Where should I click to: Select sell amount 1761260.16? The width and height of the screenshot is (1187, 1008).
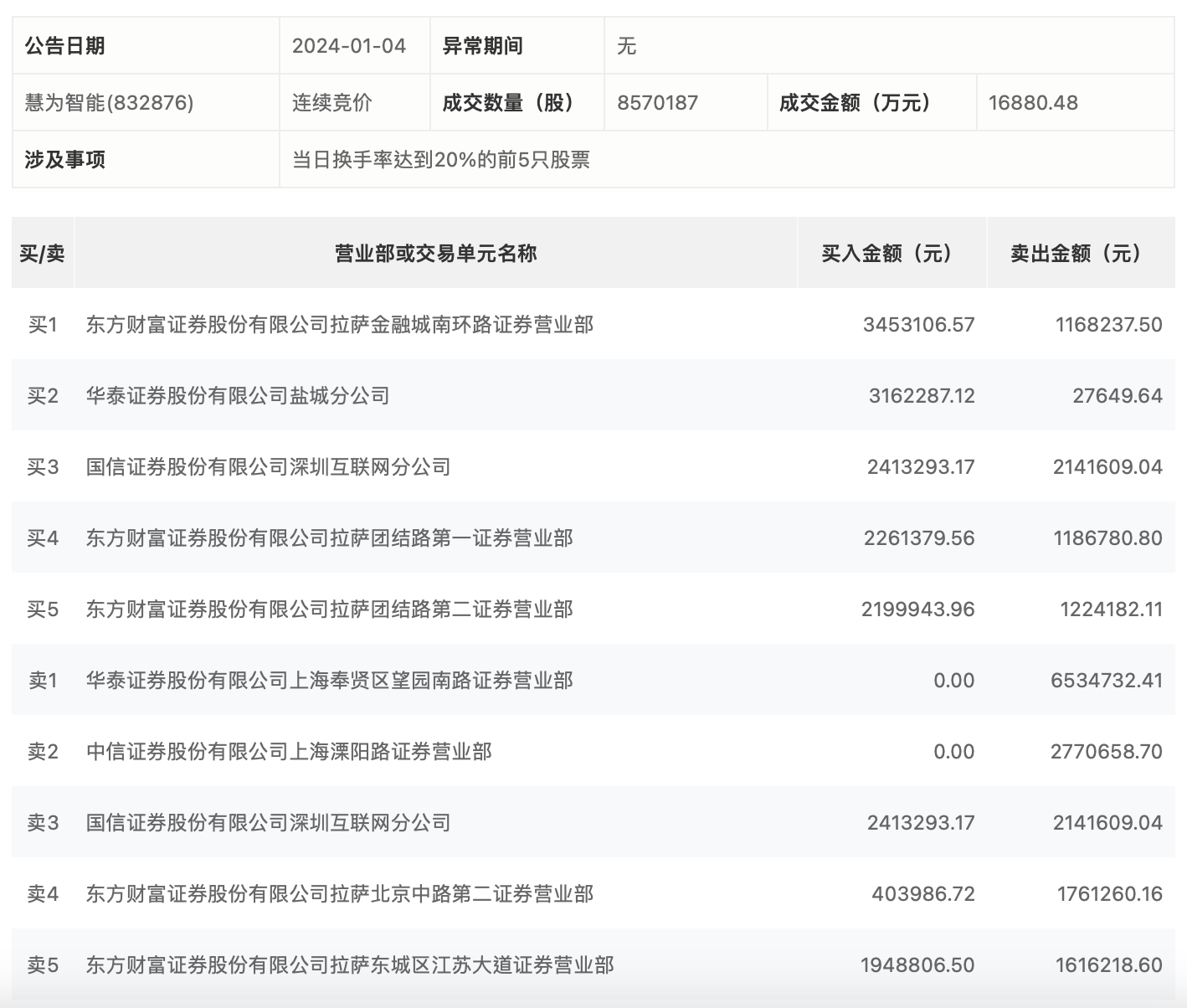pos(1110,893)
